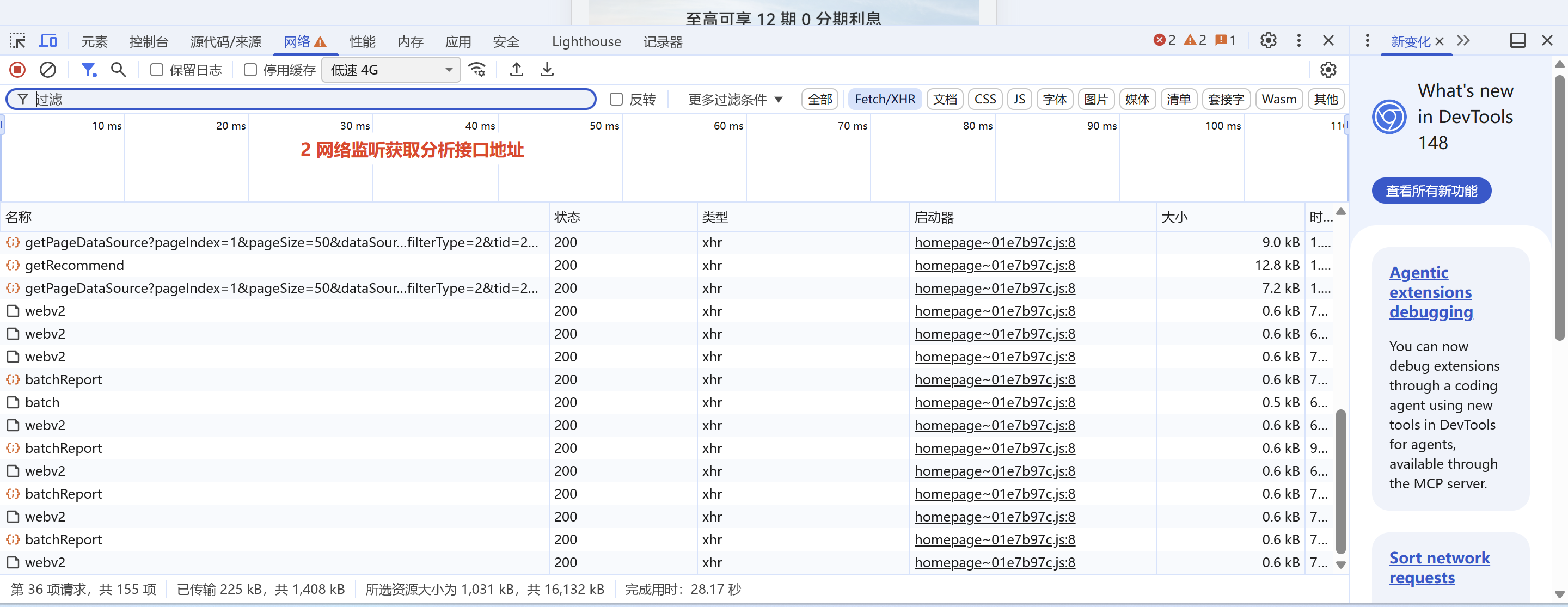The width and height of the screenshot is (1568, 607).
Task: Toggle the 媒体 type filter
Action: point(1138,99)
